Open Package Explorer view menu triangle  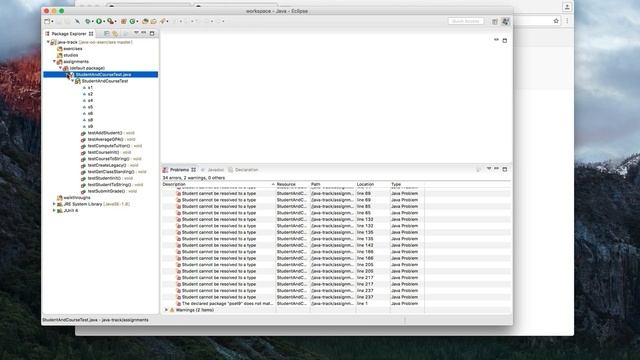tap(136, 33)
